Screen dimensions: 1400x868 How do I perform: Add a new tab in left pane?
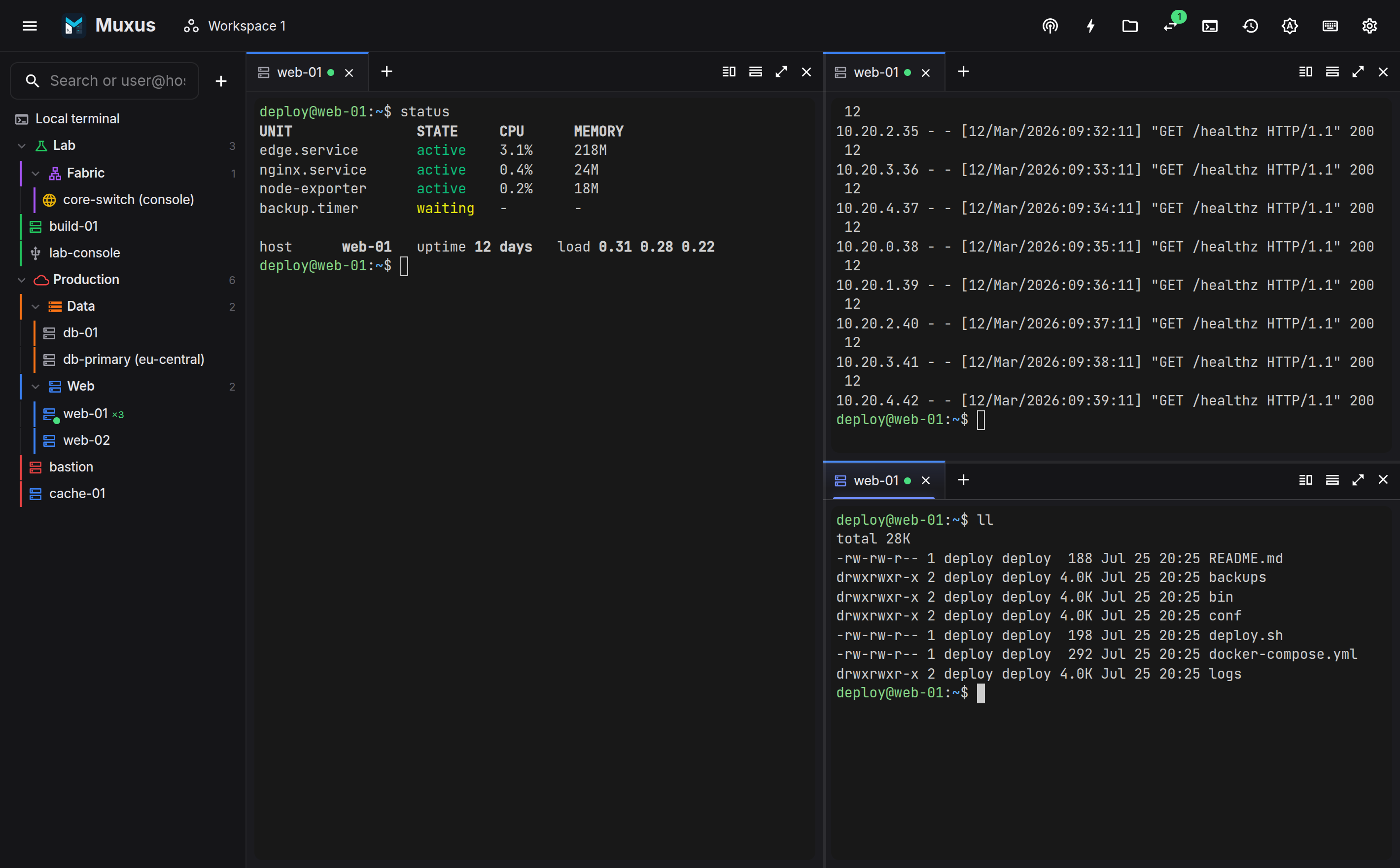click(386, 72)
